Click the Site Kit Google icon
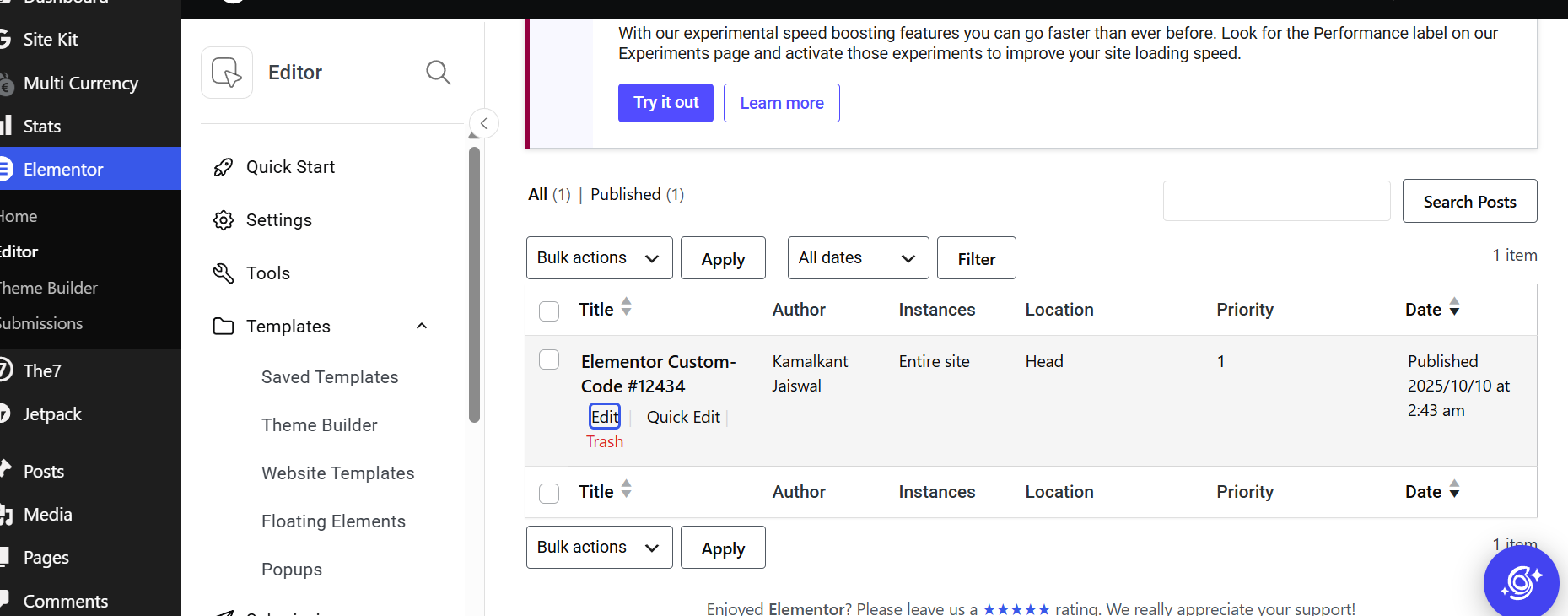This screenshot has width=1568, height=616. (5, 39)
